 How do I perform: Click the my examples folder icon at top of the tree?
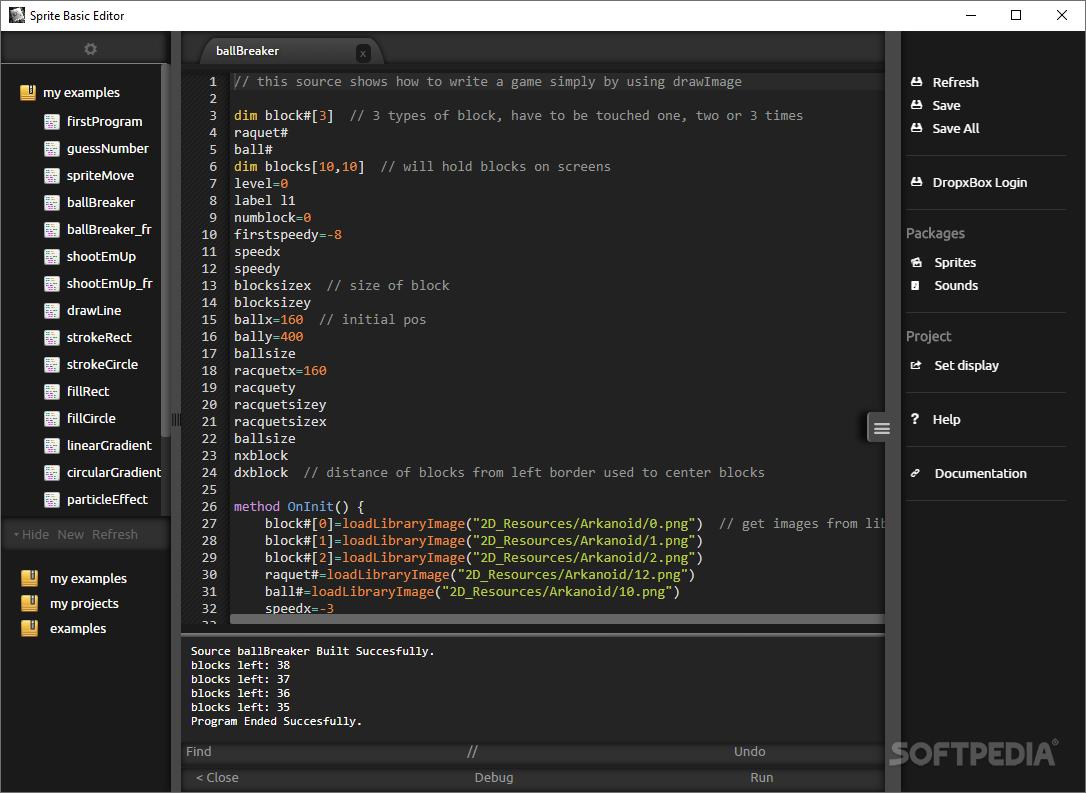click(x=28, y=92)
